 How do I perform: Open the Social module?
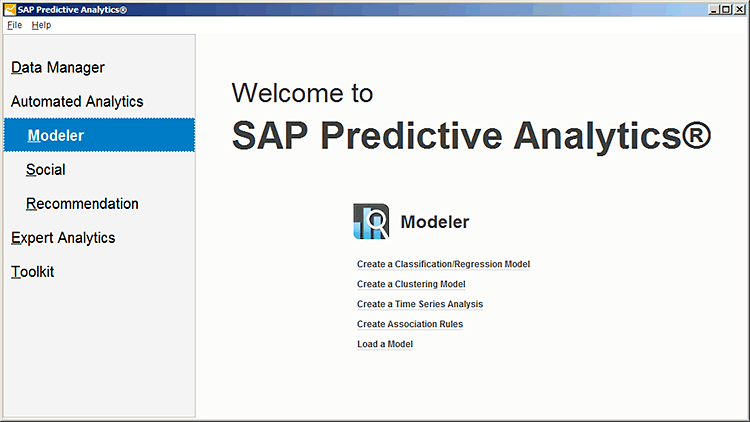tap(45, 169)
